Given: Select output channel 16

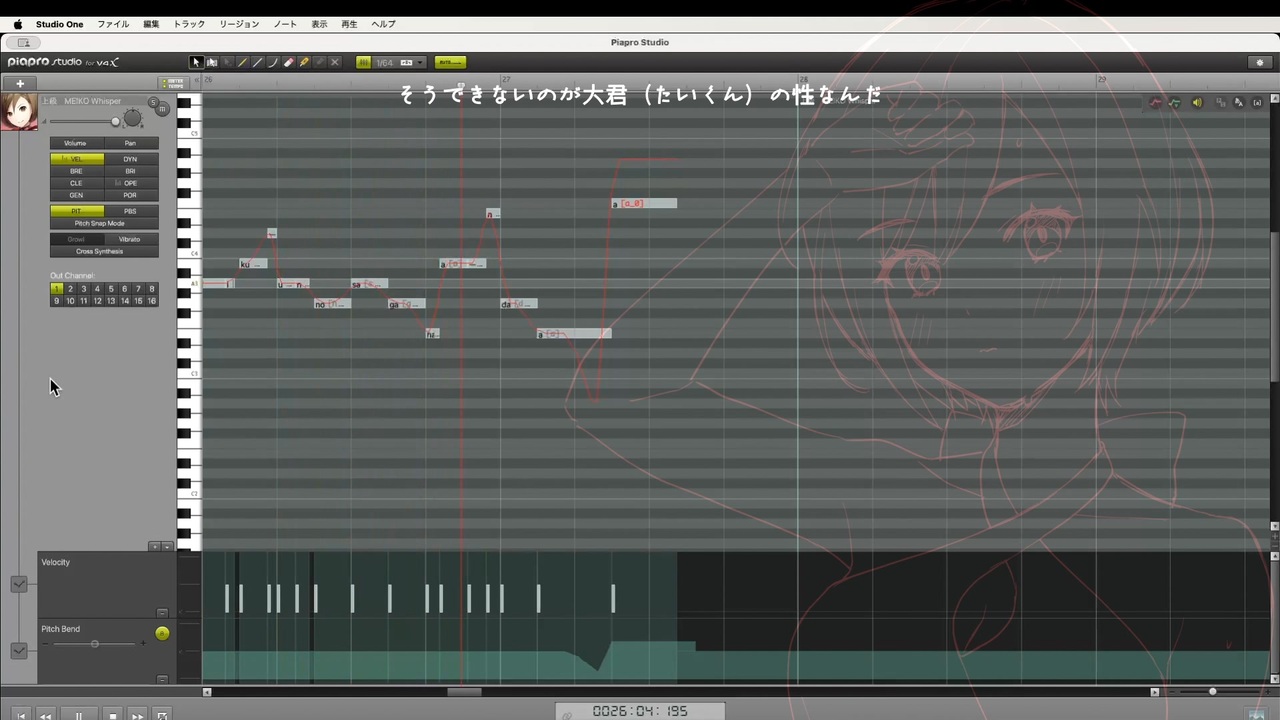Looking at the screenshot, I should (152, 300).
